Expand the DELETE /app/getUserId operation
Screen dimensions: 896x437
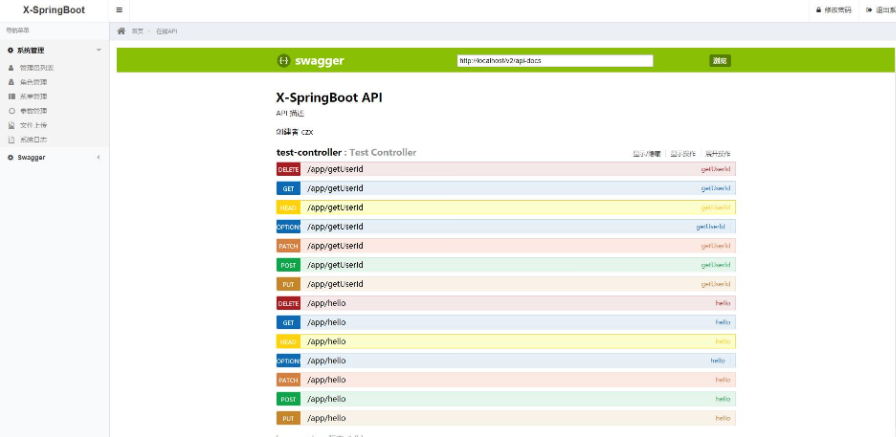[x=335, y=169]
